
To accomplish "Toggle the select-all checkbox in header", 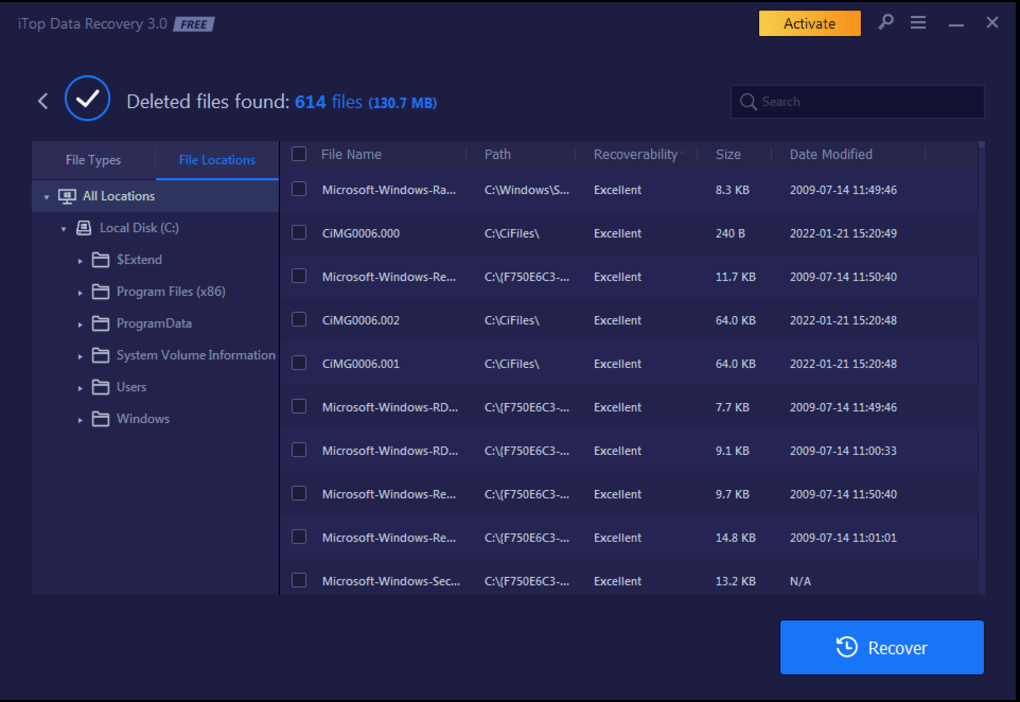I will point(299,154).
